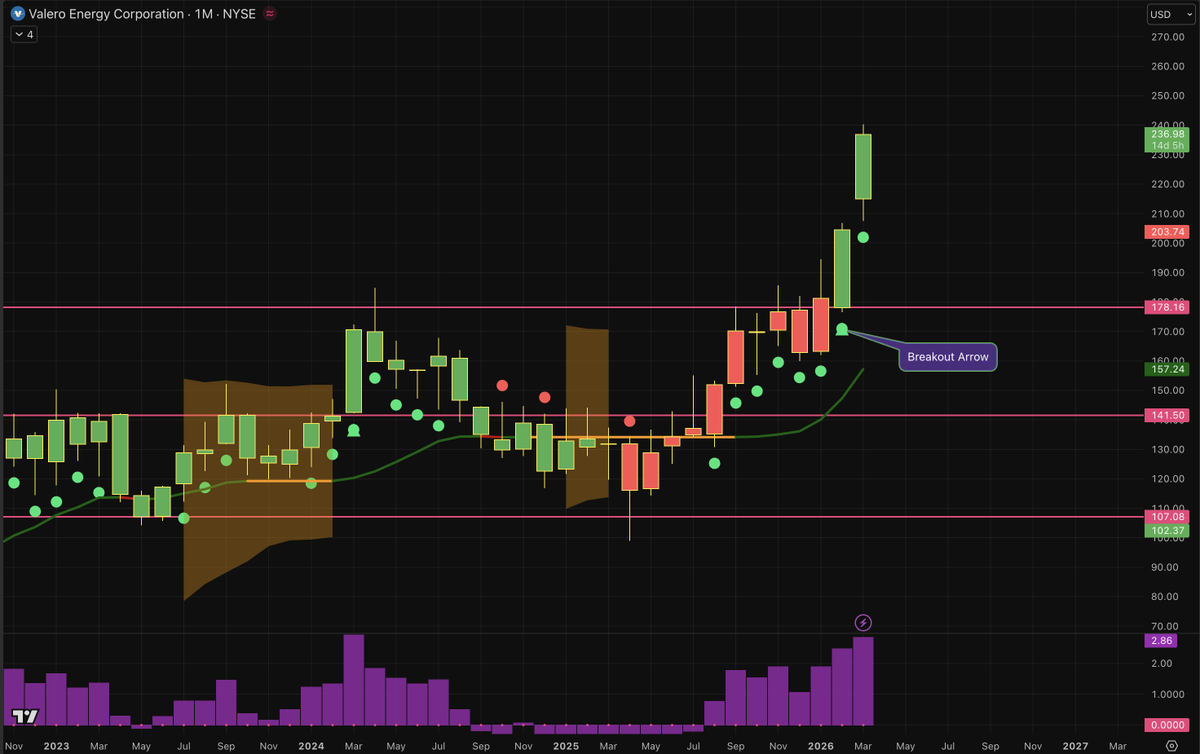
Task: Click the 14d 5h countdown label
Action: [1166, 147]
